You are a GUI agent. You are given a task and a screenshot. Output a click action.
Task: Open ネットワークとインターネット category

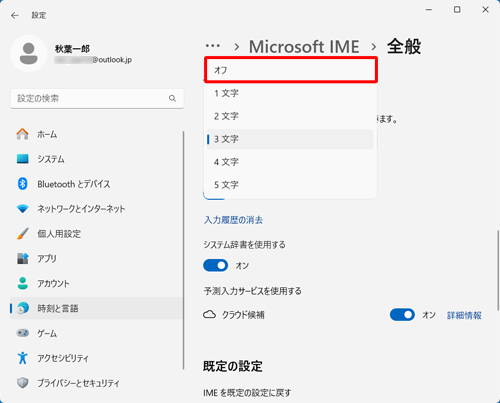[x=96, y=209]
